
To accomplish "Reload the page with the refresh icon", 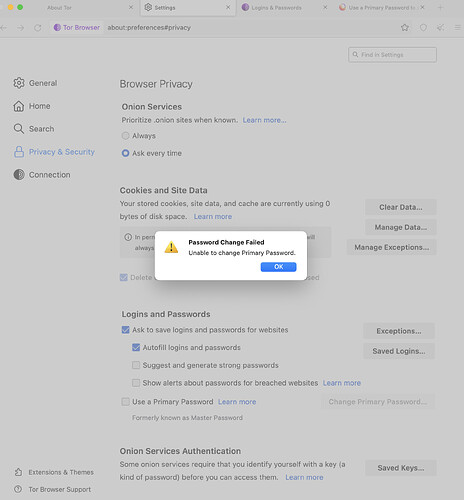I will click(x=38, y=28).
